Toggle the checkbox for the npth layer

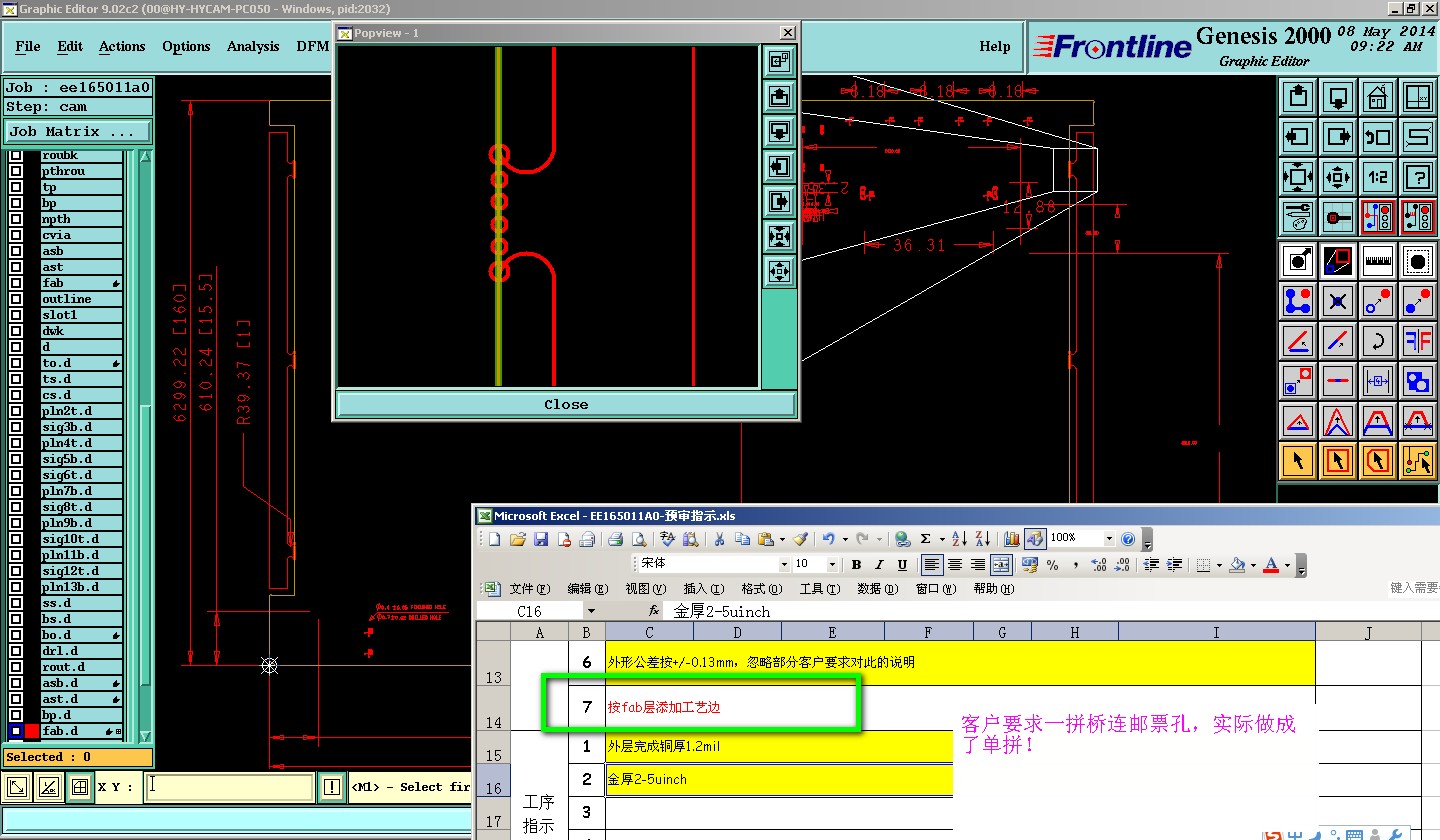(x=16, y=219)
